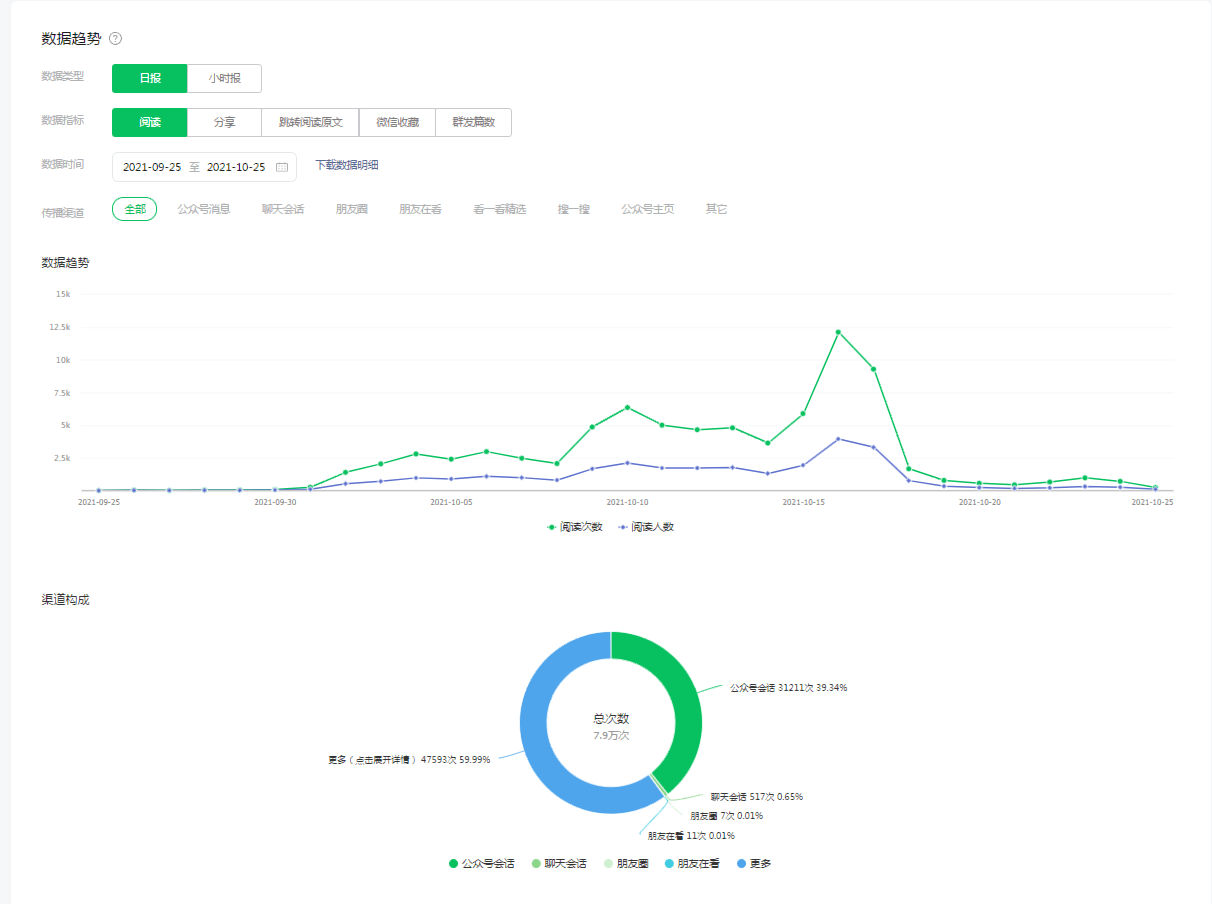The height and width of the screenshot is (904, 1212).
Task: Filter channel by 公众号消息
Action: tap(204, 209)
